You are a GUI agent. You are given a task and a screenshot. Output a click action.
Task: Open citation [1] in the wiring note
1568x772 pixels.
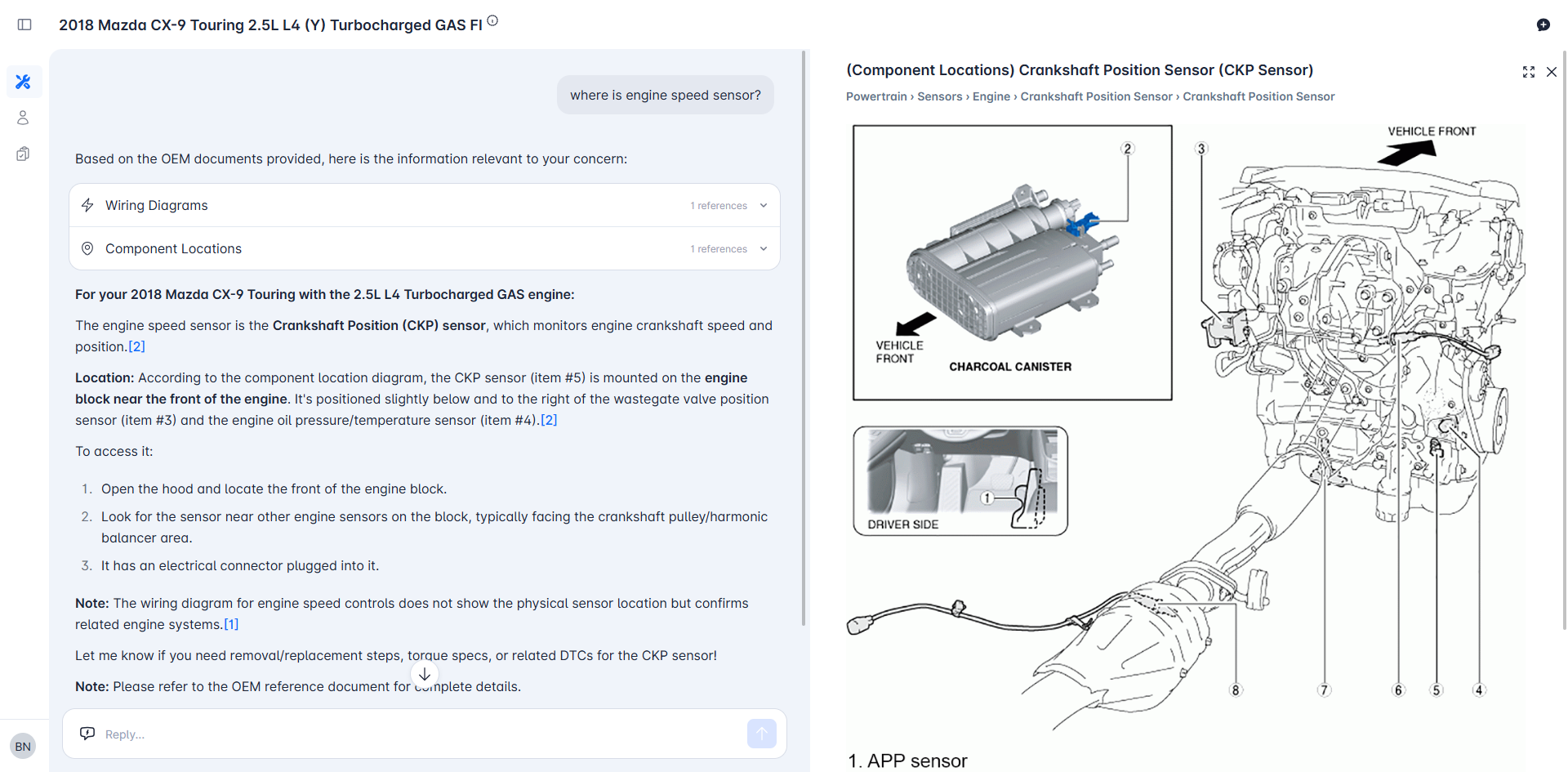(x=231, y=625)
